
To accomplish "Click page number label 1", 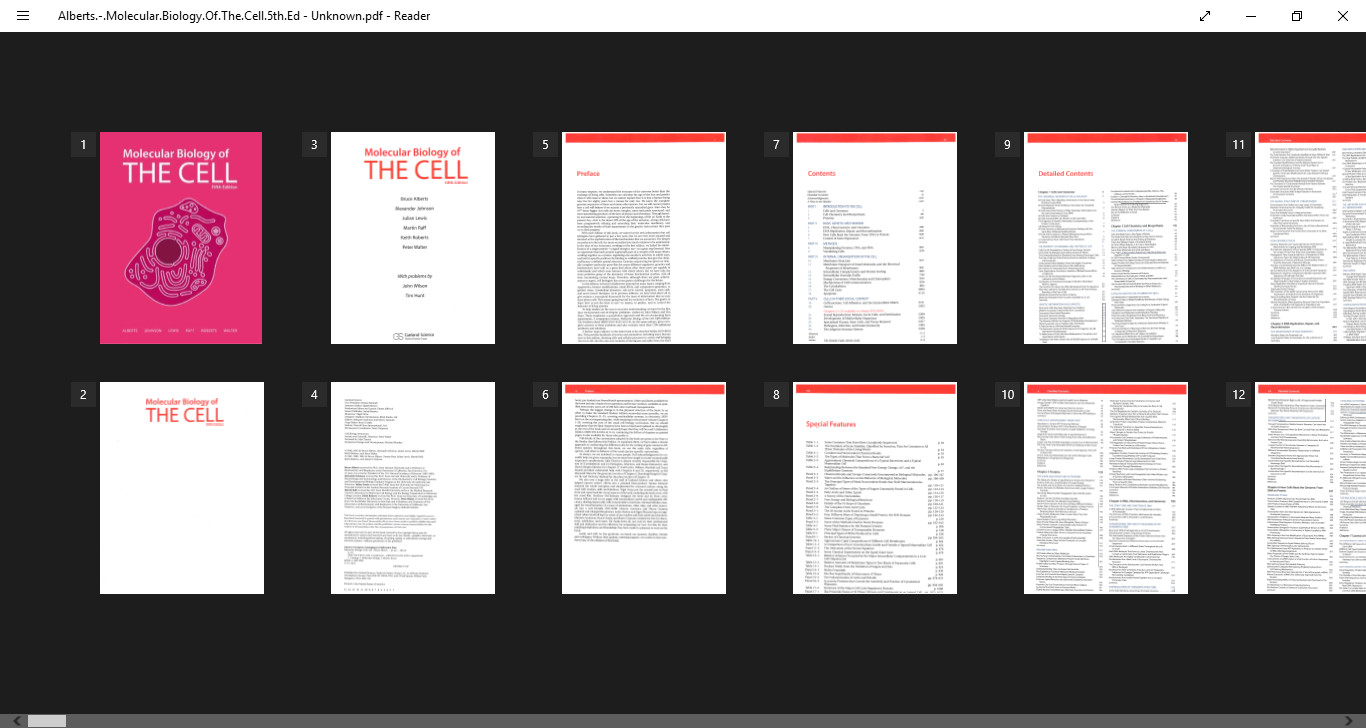I will 83,145.
